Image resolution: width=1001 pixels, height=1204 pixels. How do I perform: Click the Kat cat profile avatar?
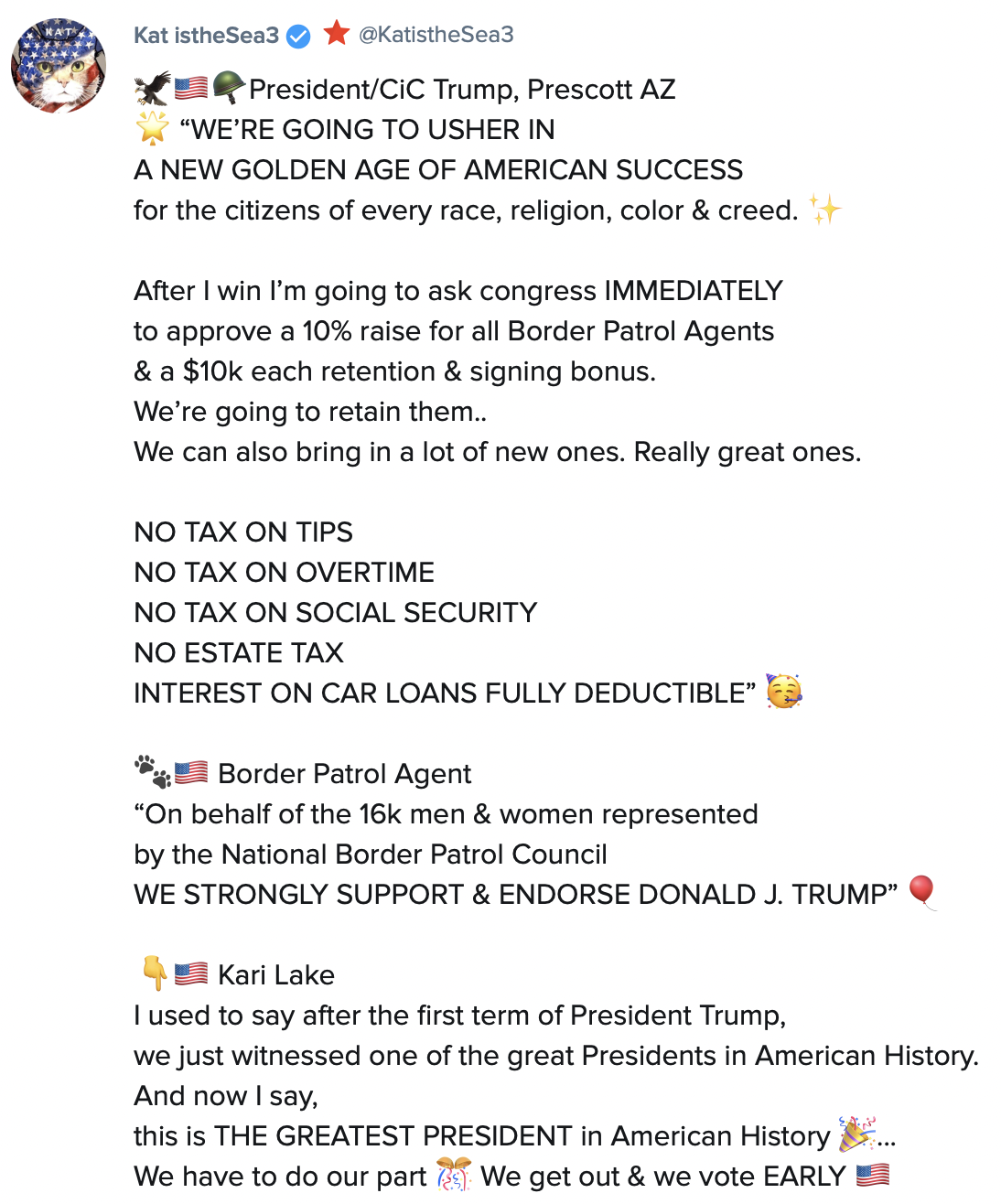59,66
